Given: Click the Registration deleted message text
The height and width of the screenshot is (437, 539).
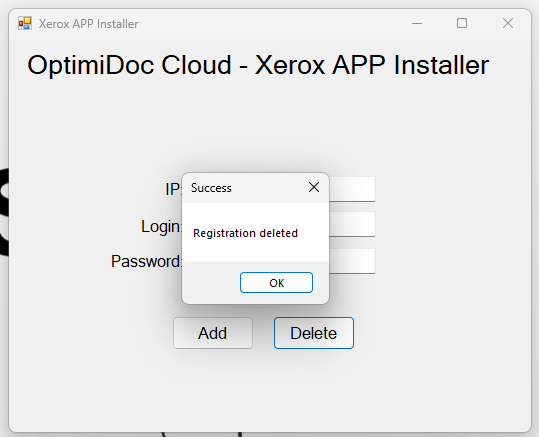Looking at the screenshot, I should coord(245,233).
